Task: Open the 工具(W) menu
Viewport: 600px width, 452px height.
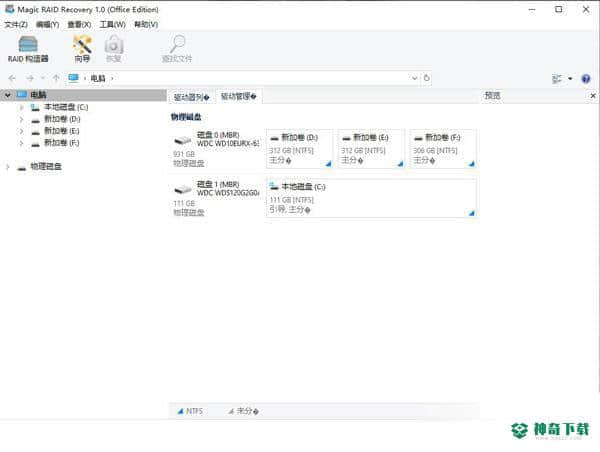Action: (112, 24)
